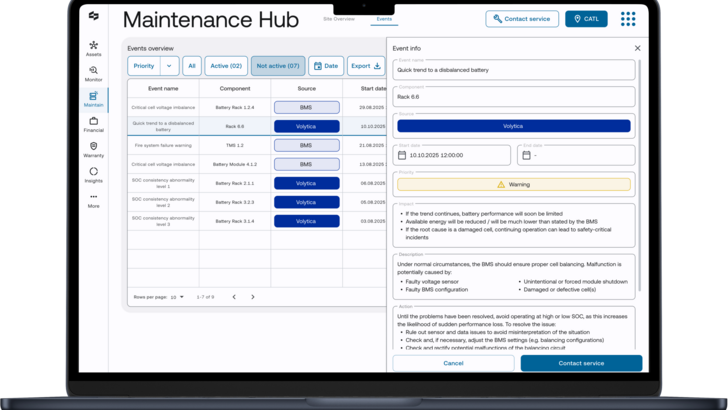This screenshot has height=410, width=728.
Task: Open the CATL site selector
Action: pos(586,19)
